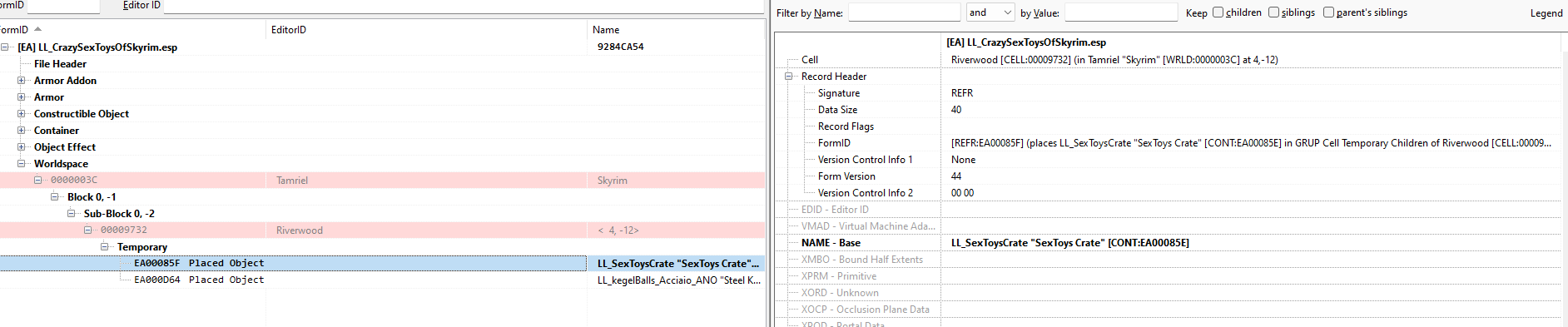
Task: Select XOCP - Occlusion Plane Data row
Action: tap(1169, 310)
